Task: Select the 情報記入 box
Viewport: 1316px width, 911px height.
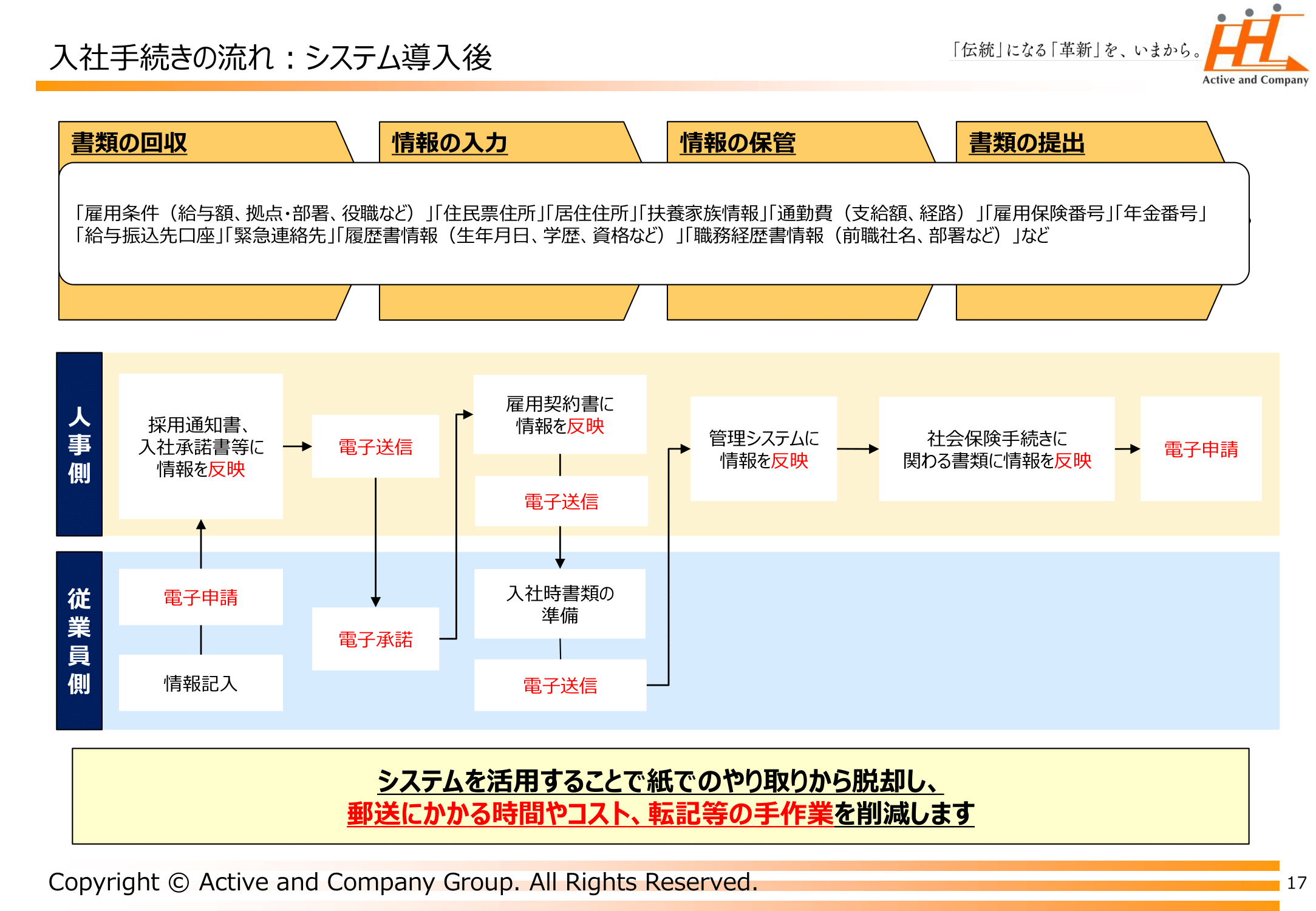Action: pyautogui.click(x=200, y=683)
